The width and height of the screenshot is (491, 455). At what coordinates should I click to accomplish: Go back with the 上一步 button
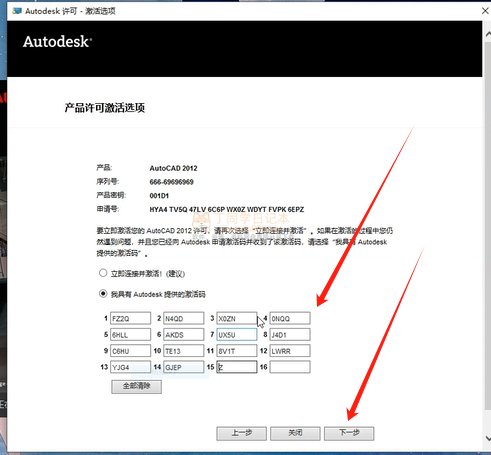tap(241, 433)
